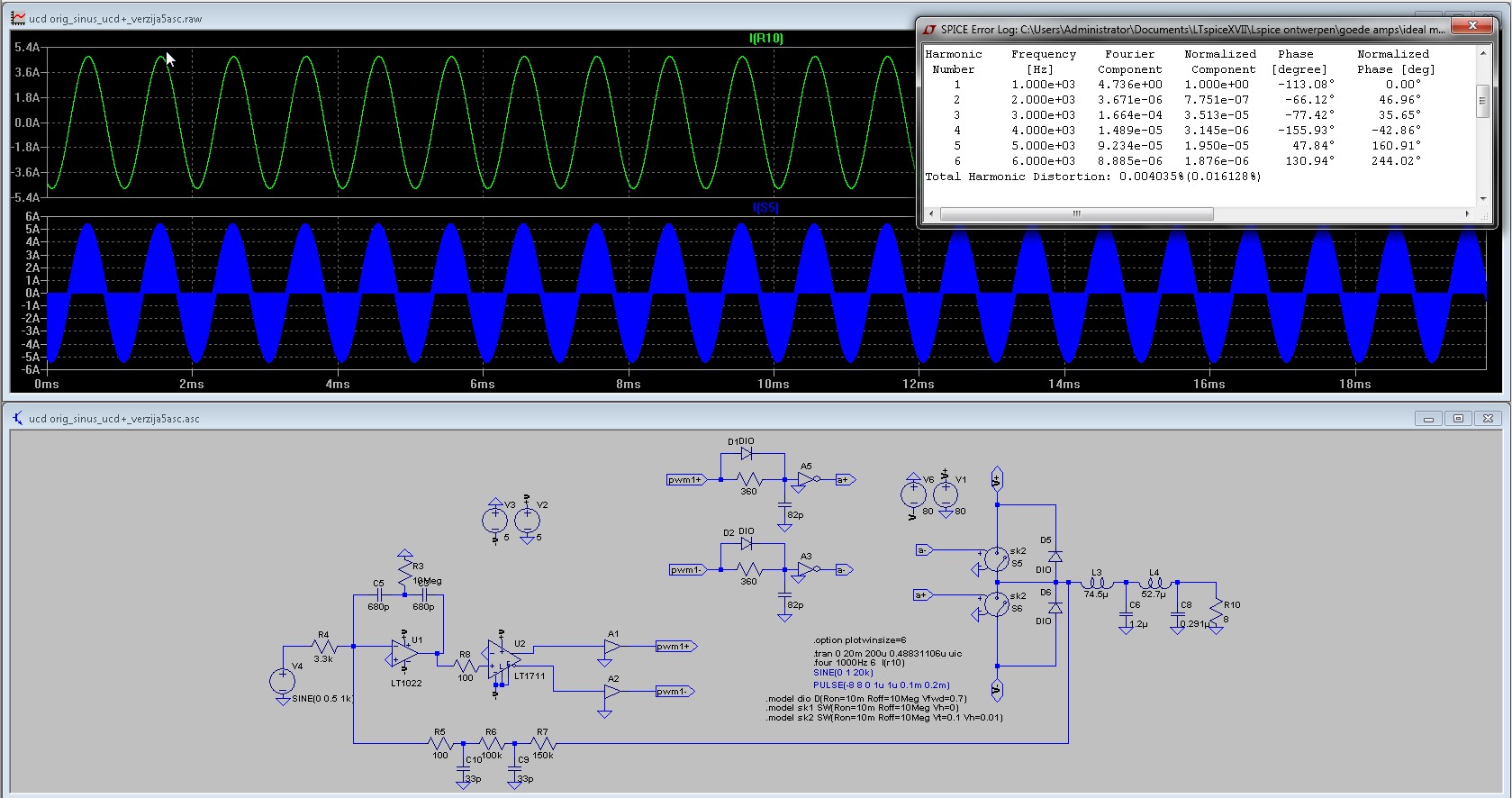This screenshot has height=798, width=1512.
Task: Select feedback resistor R5 100 ohm
Action: pyautogui.click(x=439, y=743)
